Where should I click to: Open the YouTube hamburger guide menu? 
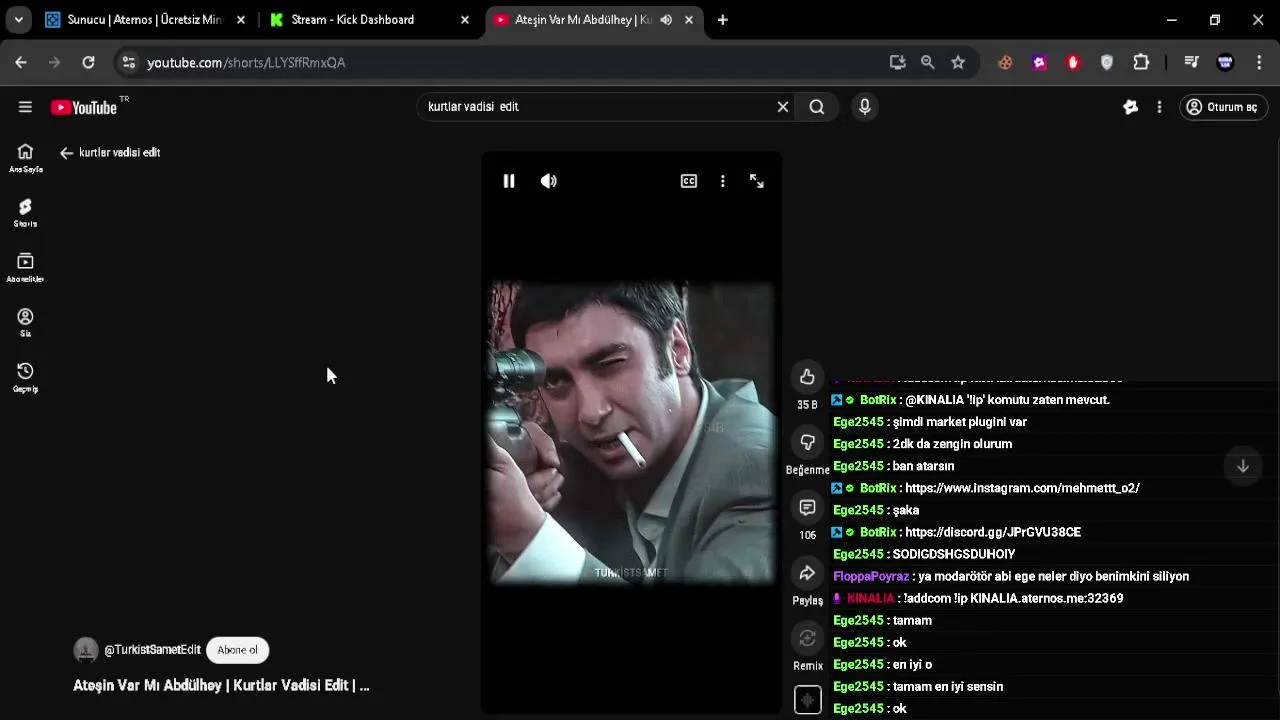pyautogui.click(x=25, y=107)
